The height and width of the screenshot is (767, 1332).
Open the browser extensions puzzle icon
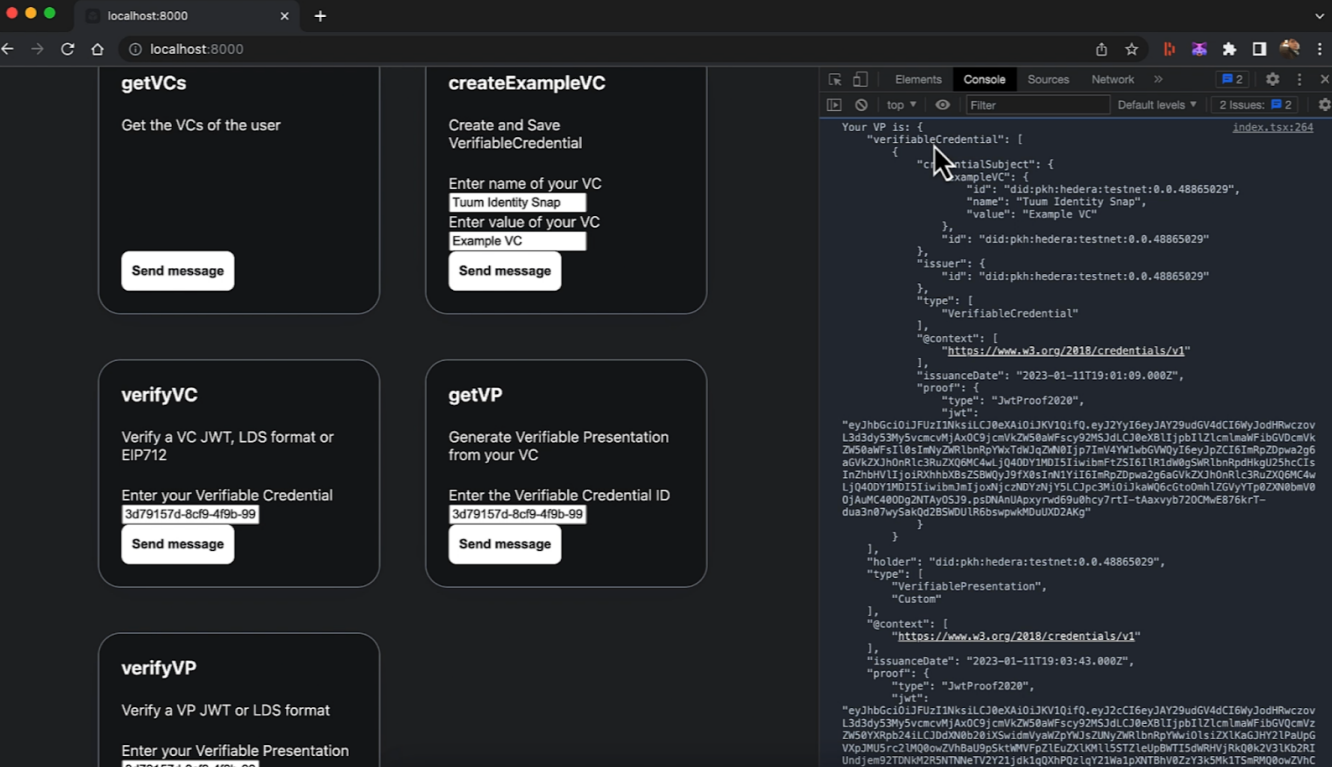pos(1229,49)
